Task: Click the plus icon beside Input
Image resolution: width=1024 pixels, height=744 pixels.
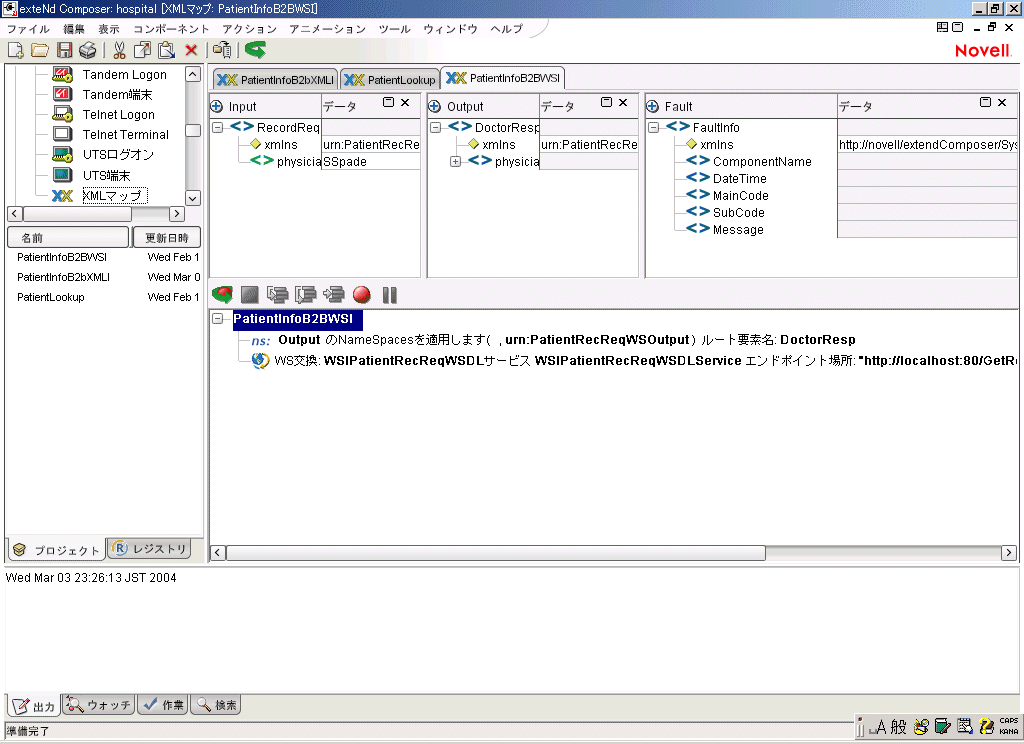Action: 217,106
